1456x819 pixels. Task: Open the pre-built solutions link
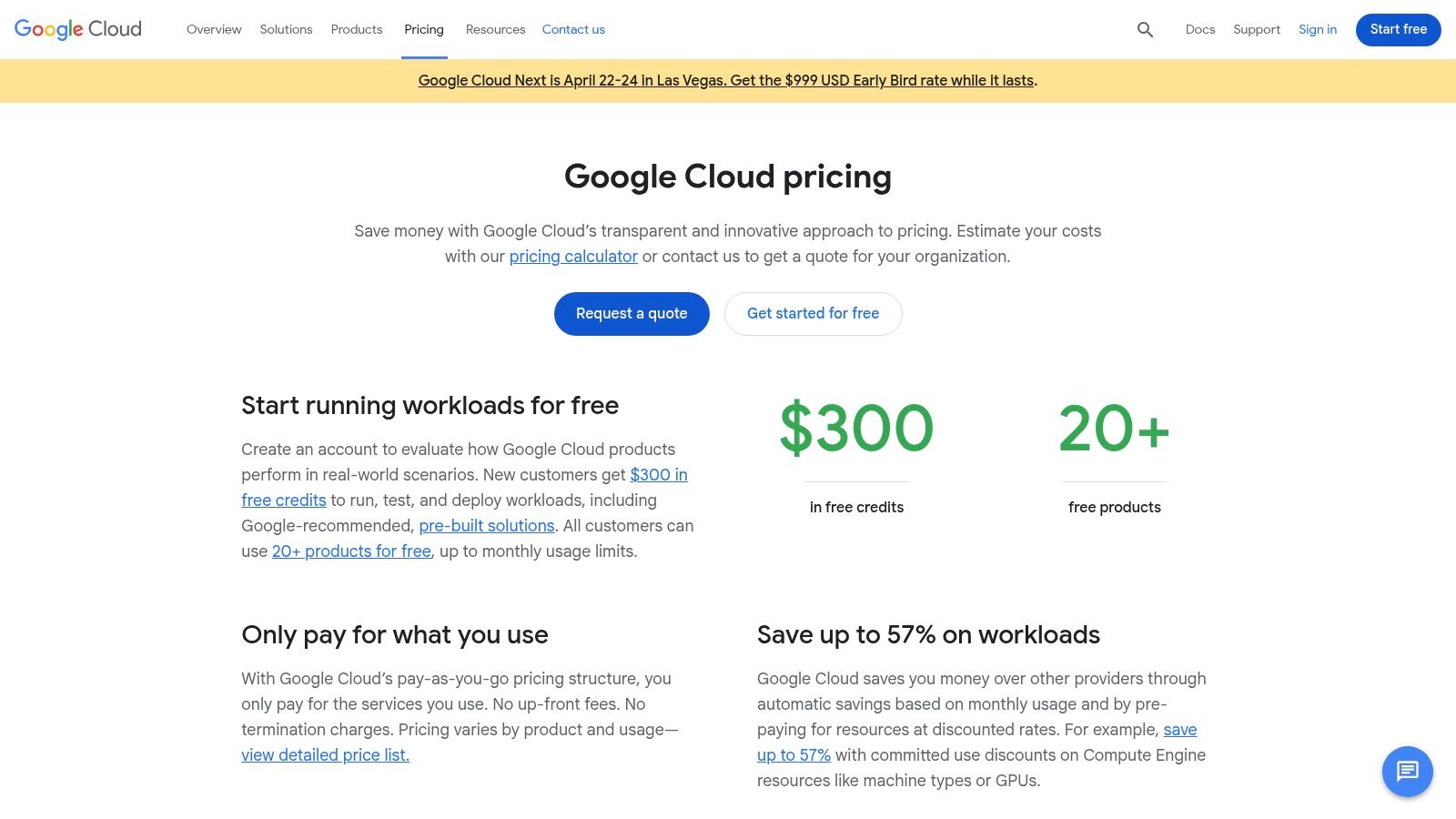pos(487,525)
